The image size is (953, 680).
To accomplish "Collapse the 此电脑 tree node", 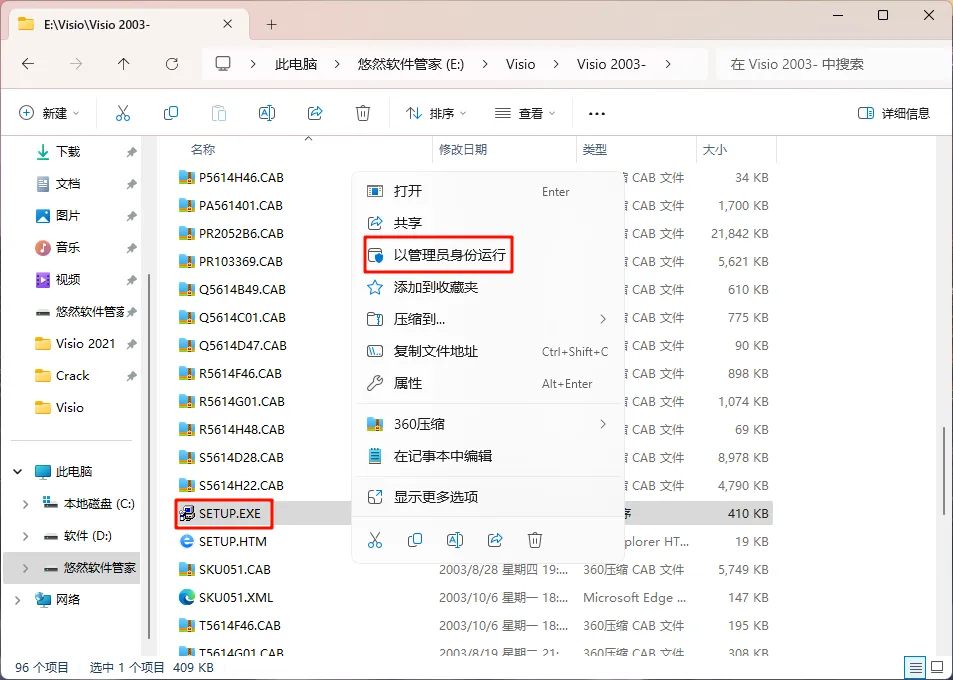I will 18,472.
